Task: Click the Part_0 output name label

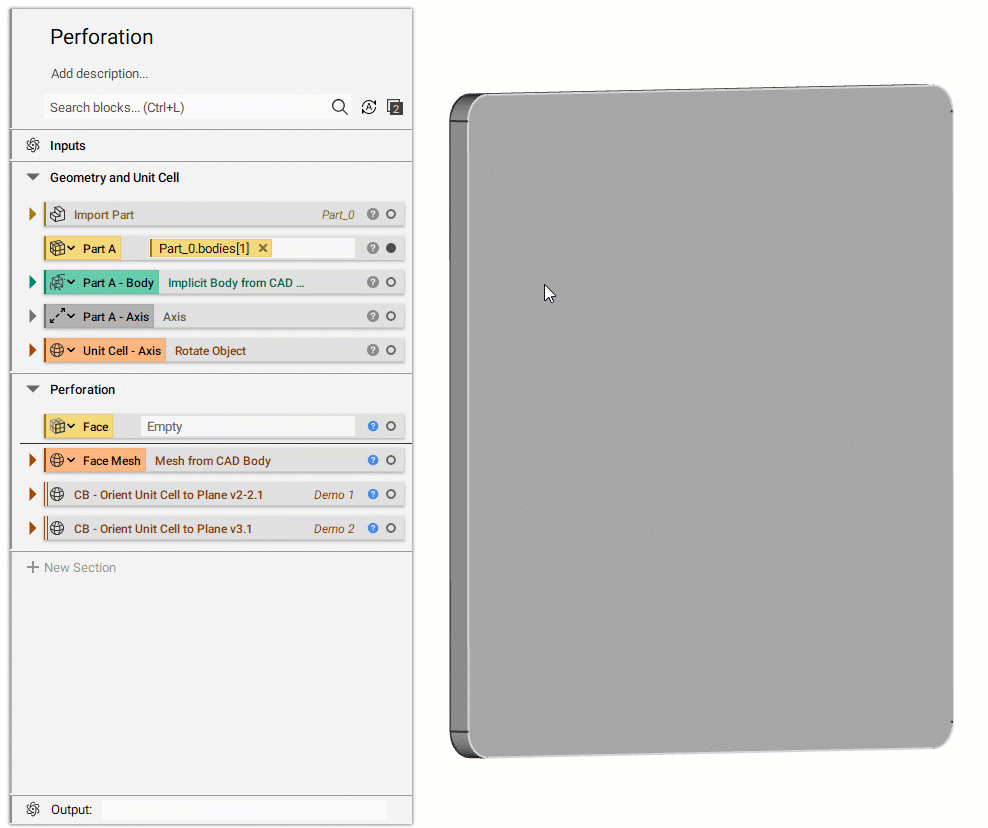Action: pyautogui.click(x=338, y=215)
